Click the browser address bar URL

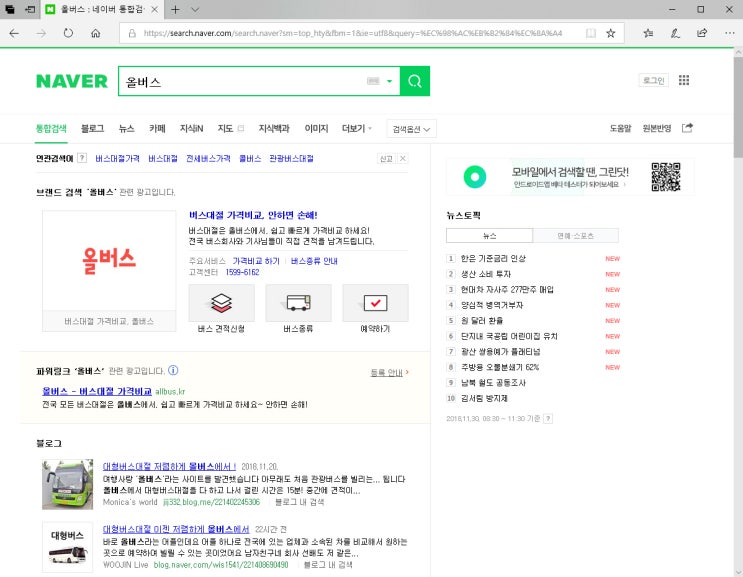(x=353, y=33)
